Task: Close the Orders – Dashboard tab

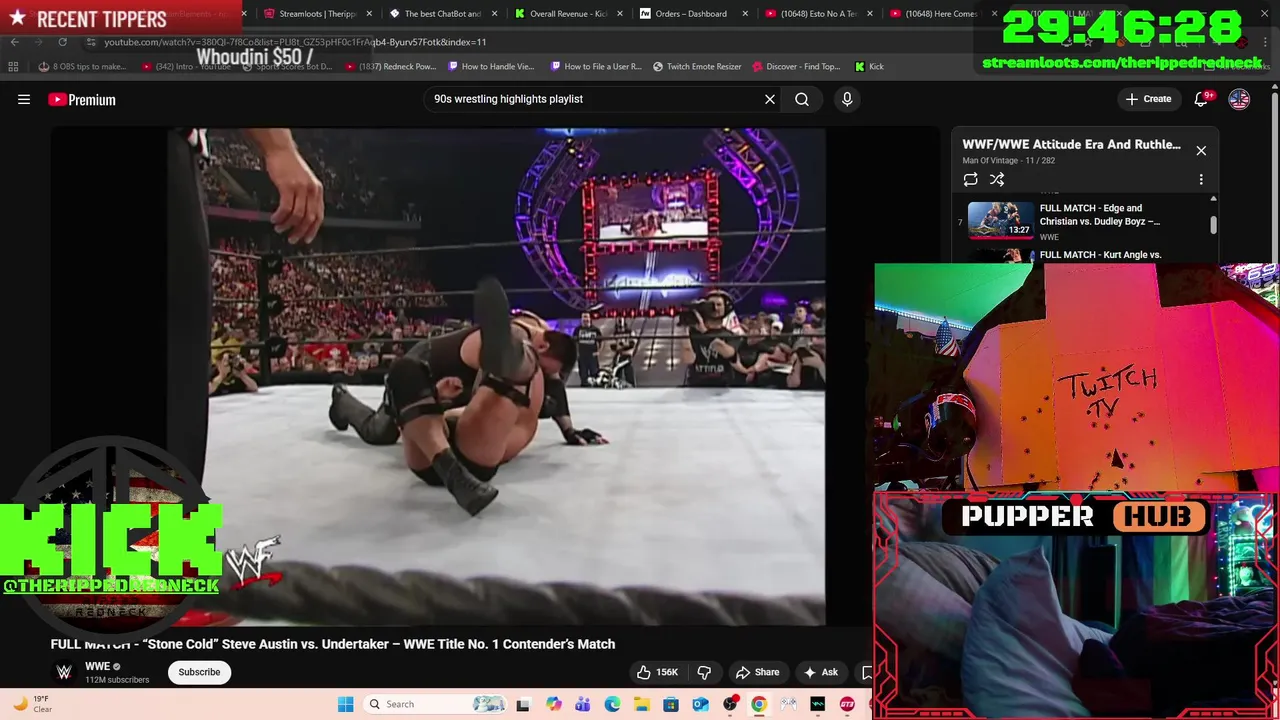Action: click(745, 14)
